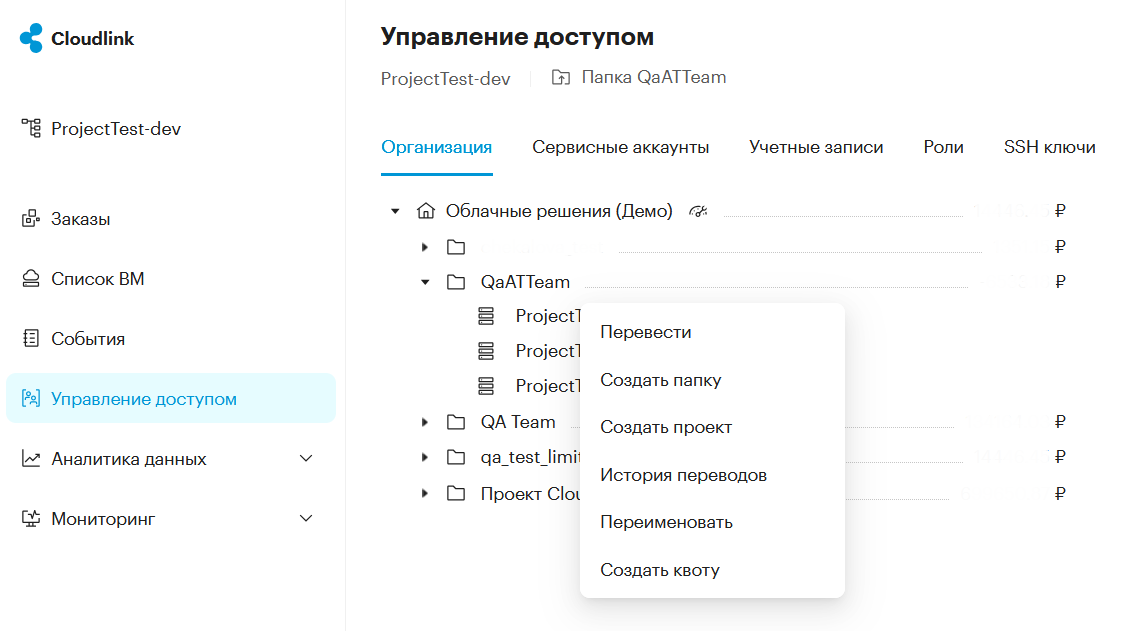Open the Управление доступом sidebar item

click(171, 398)
